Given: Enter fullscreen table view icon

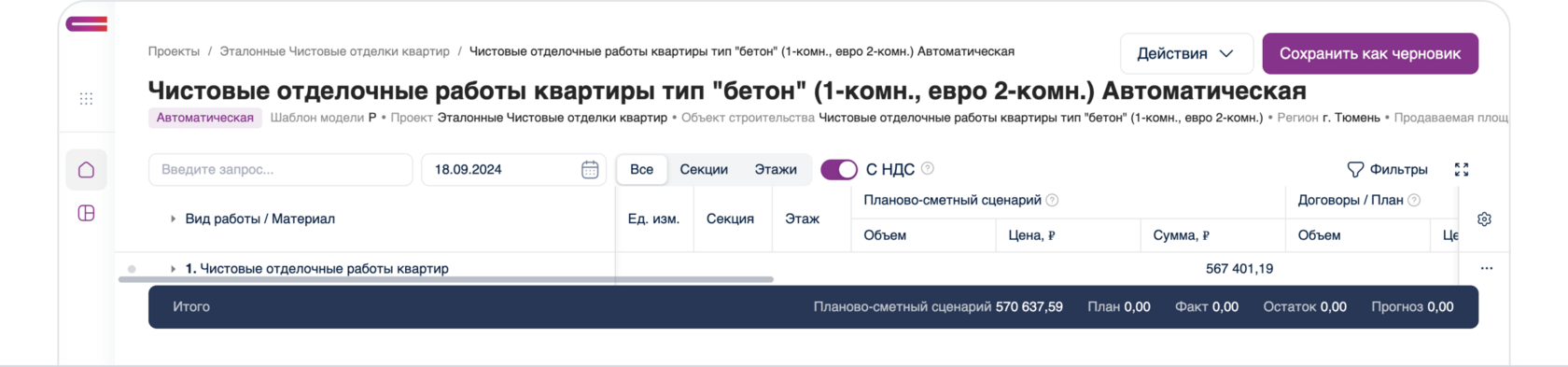Looking at the screenshot, I should click(x=1462, y=169).
